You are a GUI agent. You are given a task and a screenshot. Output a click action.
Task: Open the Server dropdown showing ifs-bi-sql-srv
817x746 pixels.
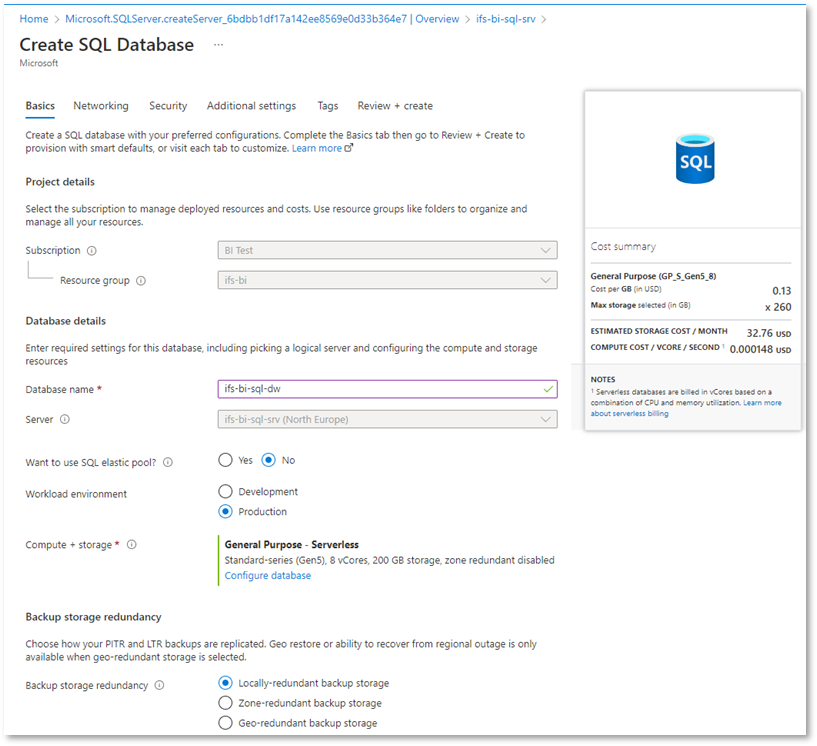[x=387, y=419]
